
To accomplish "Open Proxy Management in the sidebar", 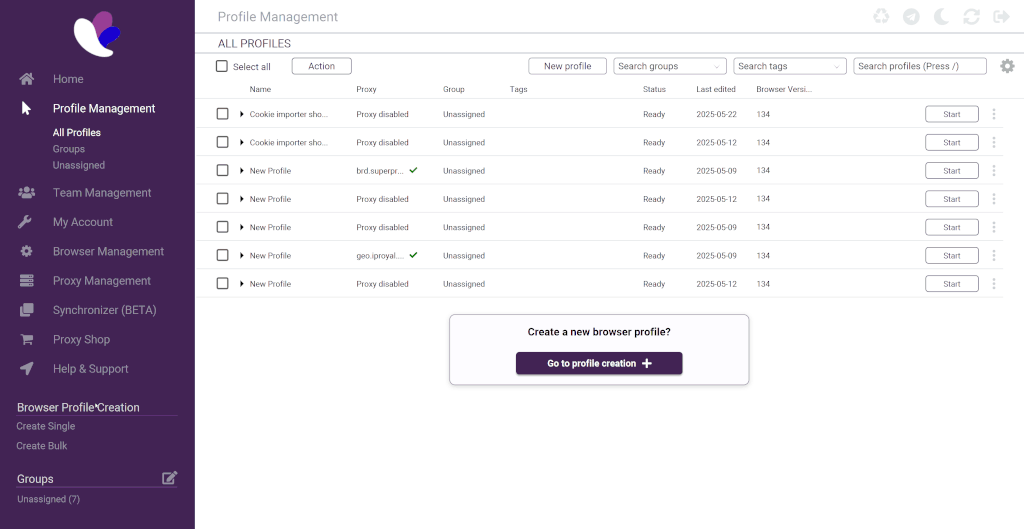I will coord(101,281).
